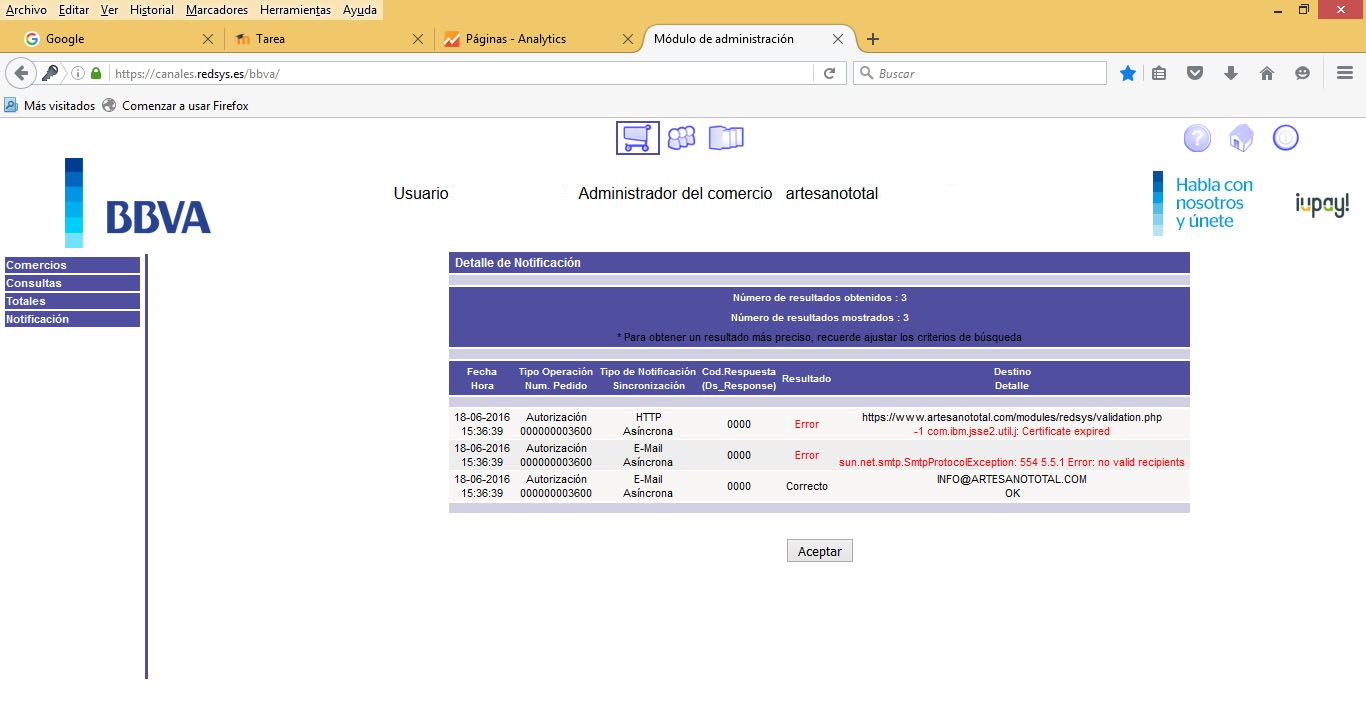This screenshot has height=728, width=1366.
Task: Open the Totales sidebar section
Action: 72,301
